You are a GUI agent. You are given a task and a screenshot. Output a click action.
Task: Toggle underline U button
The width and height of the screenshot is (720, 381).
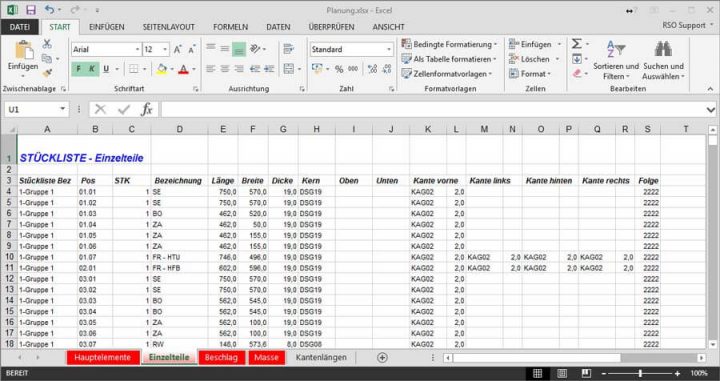coord(106,69)
